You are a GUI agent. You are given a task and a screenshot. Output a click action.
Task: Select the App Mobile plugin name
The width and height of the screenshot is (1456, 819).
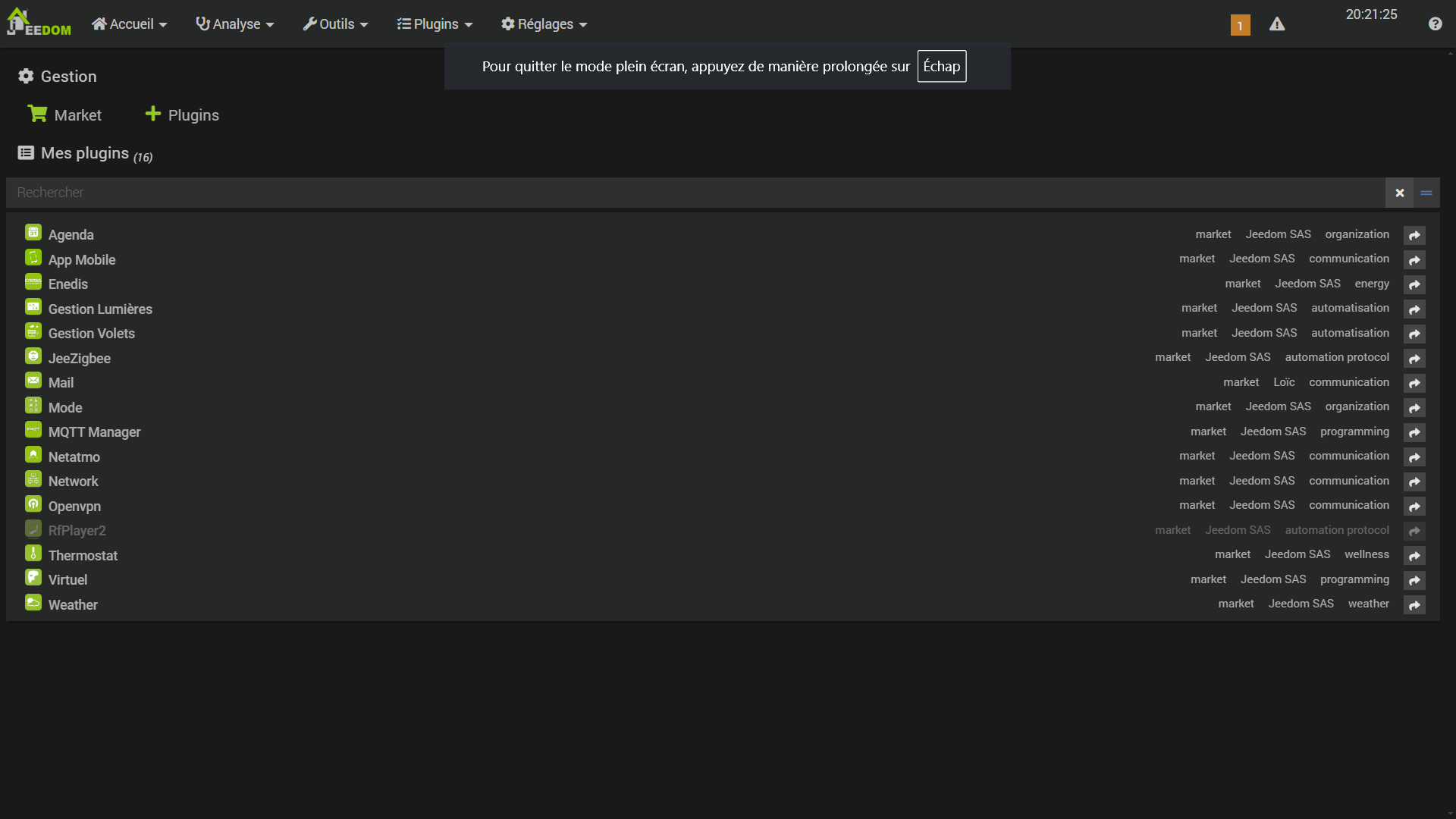click(82, 260)
